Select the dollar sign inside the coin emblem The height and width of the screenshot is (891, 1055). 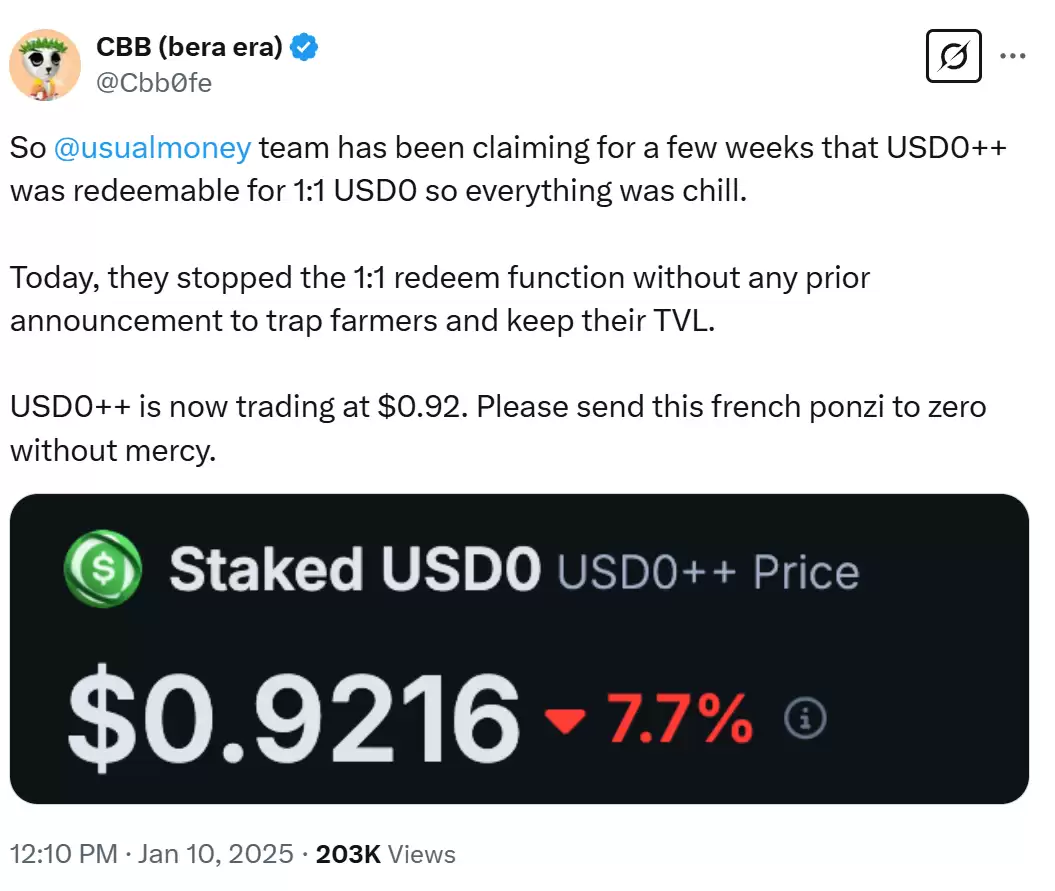tap(102, 568)
